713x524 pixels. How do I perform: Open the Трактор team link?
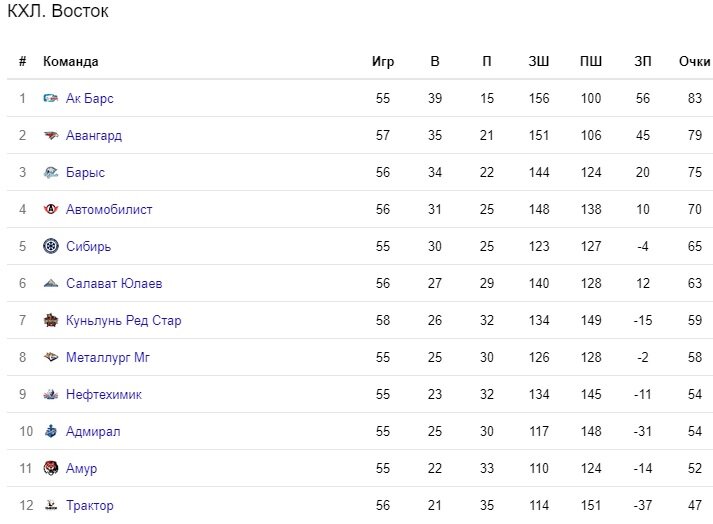[x=90, y=505]
